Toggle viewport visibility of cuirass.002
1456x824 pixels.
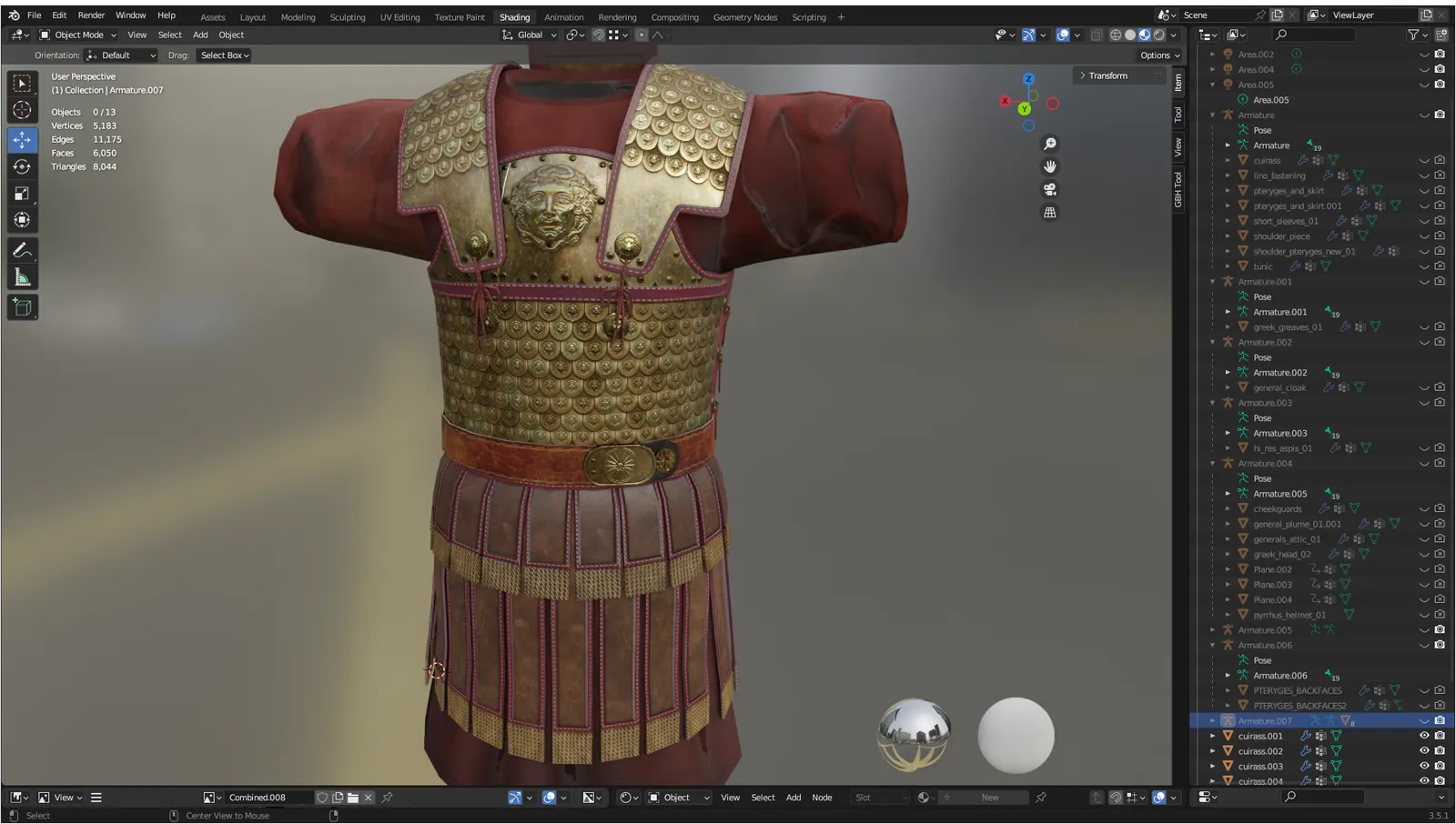[x=1424, y=751]
